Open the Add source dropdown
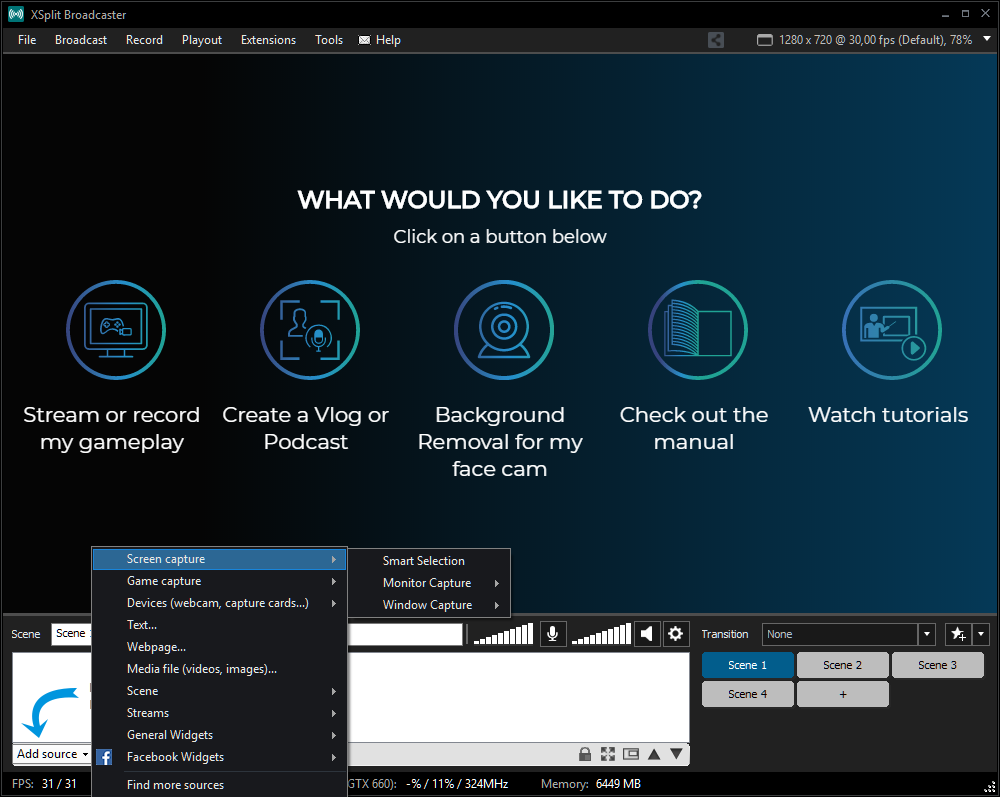This screenshot has height=797, width=1000. 52,754
